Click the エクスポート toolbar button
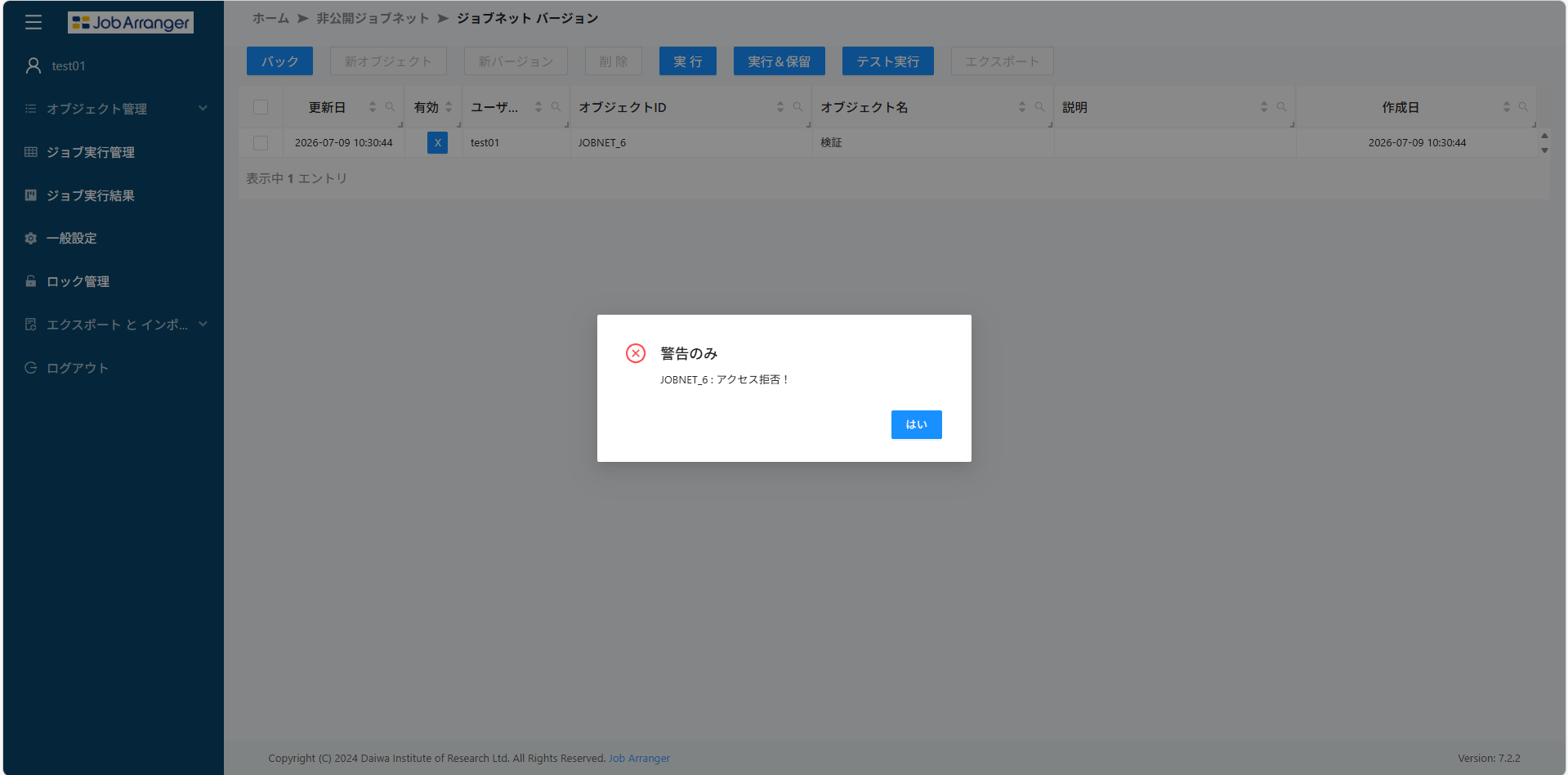The height and width of the screenshot is (775, 1568). click(x=1002, y=61)
